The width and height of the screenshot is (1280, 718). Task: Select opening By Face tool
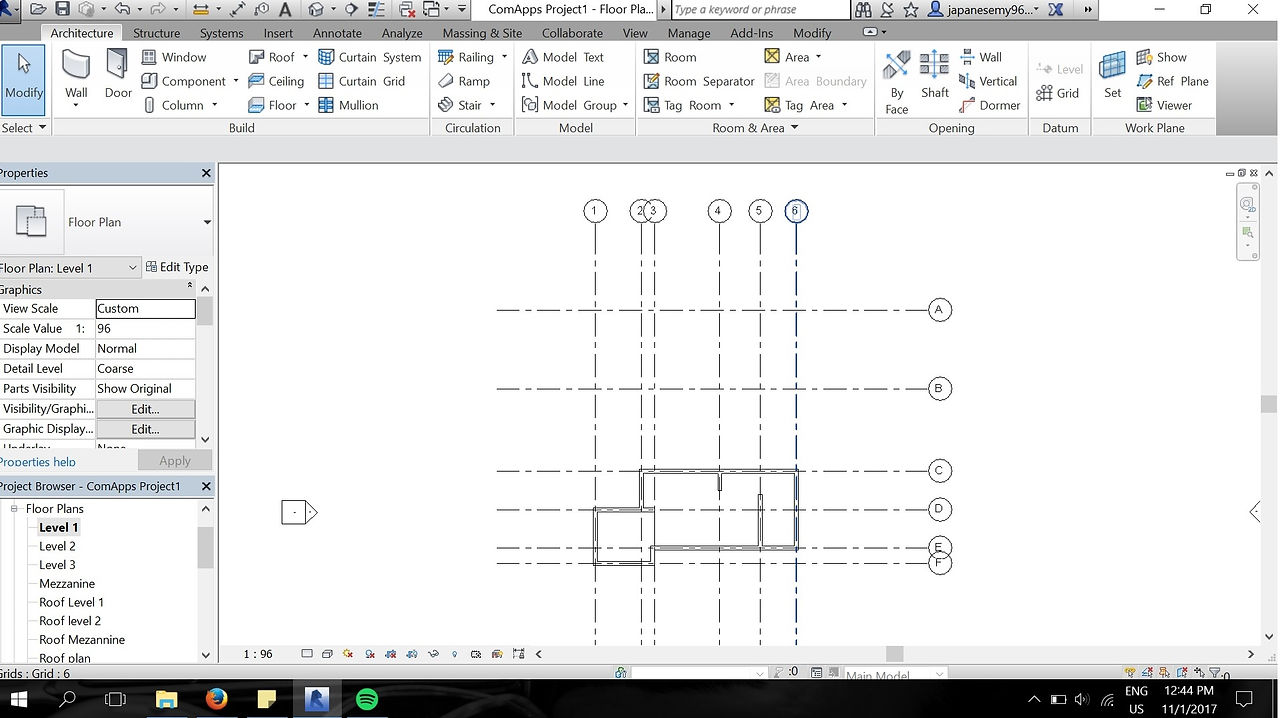pyautogui.click(x=897, y=82)
